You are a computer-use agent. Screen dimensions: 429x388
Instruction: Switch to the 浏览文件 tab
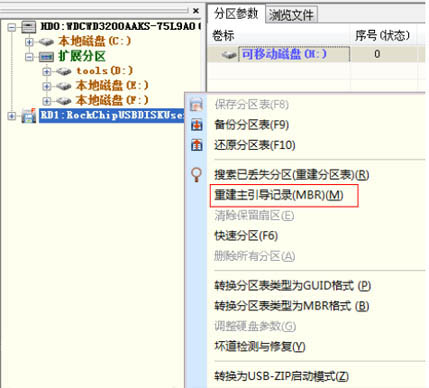pos(291,15)
